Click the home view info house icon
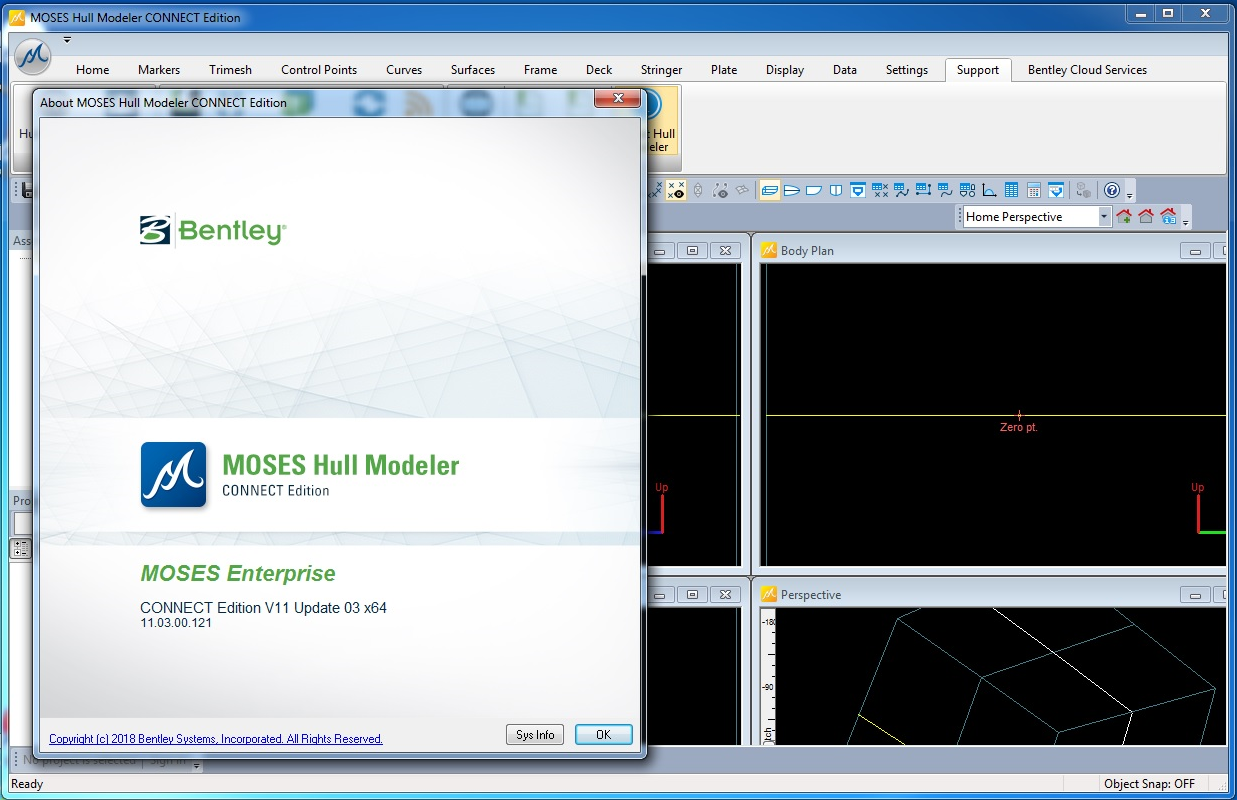 [x=1168, y=216]
